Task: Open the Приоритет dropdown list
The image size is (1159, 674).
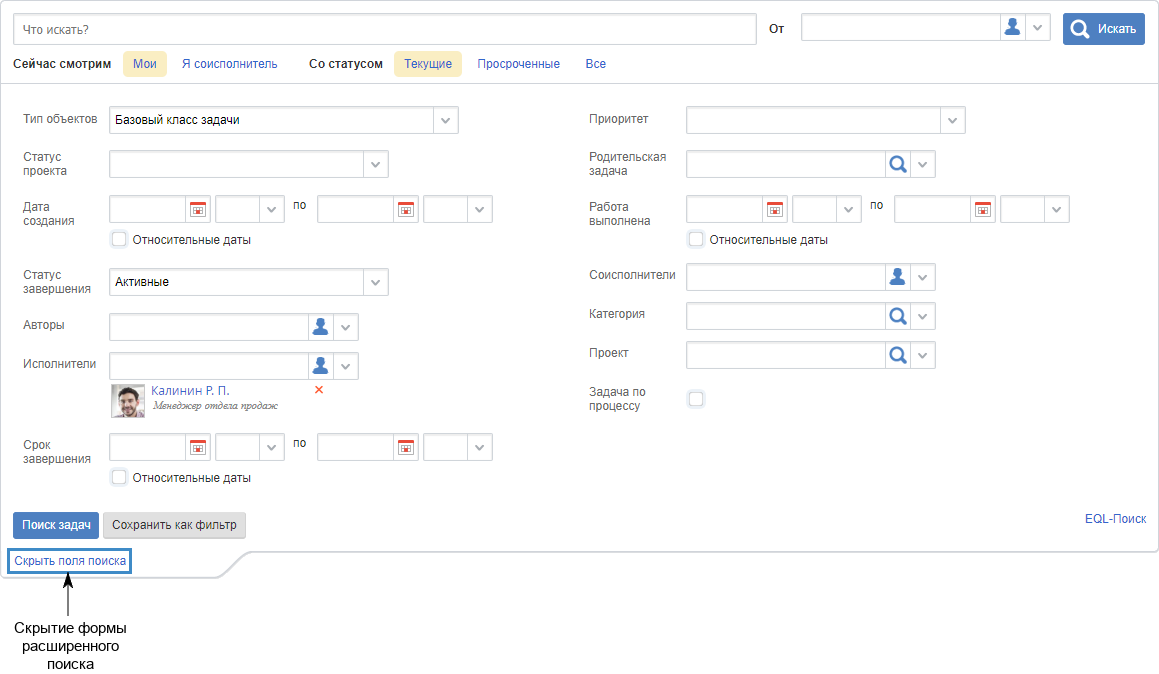Action: [x=953, y=120]
